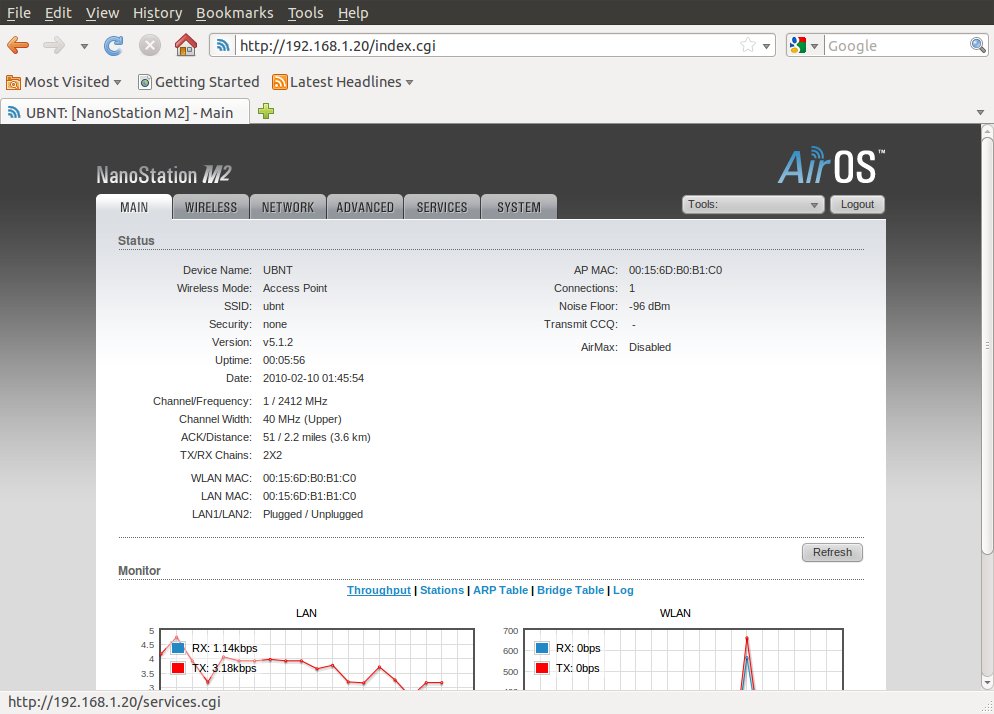Click the Logout button
This screenshot has width=994, height=714.
pos(857,204)
